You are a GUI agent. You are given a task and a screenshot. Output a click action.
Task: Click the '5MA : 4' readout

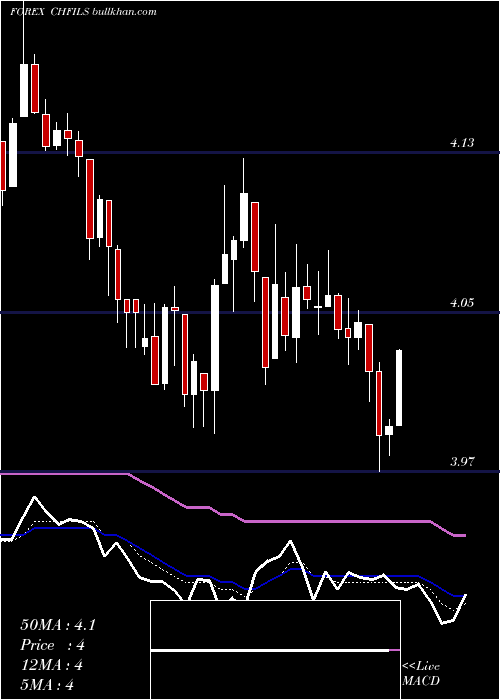click(47, 685)
